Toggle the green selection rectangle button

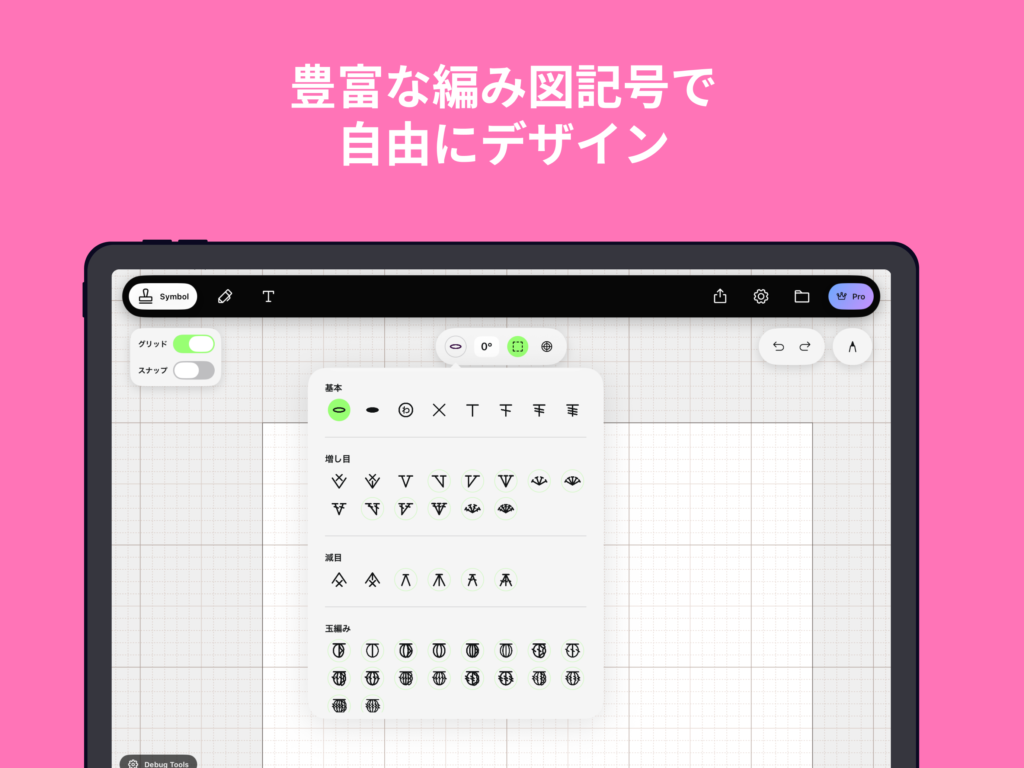pos(518,346)
